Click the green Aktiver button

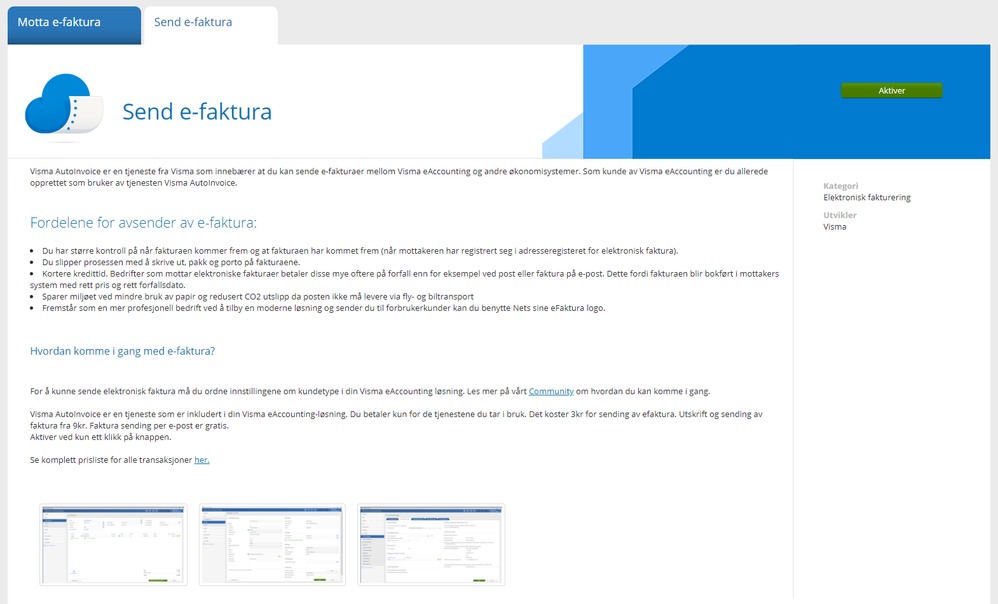[891, 90]
